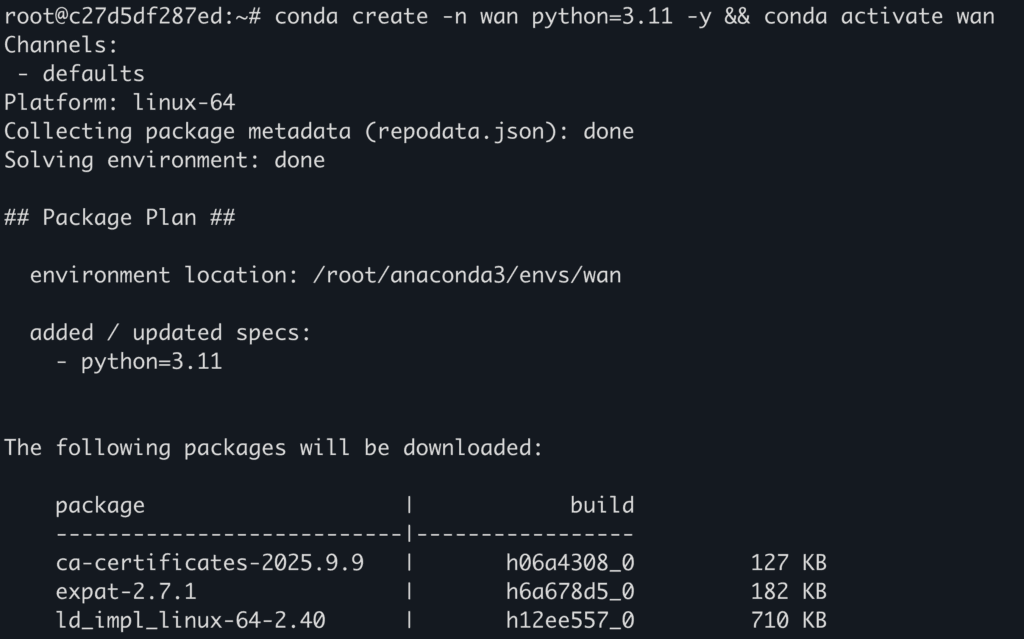Screen dimensions: 1024x639
Task: Click the "added / updated specs:" line
Action: tap(170, 333)
